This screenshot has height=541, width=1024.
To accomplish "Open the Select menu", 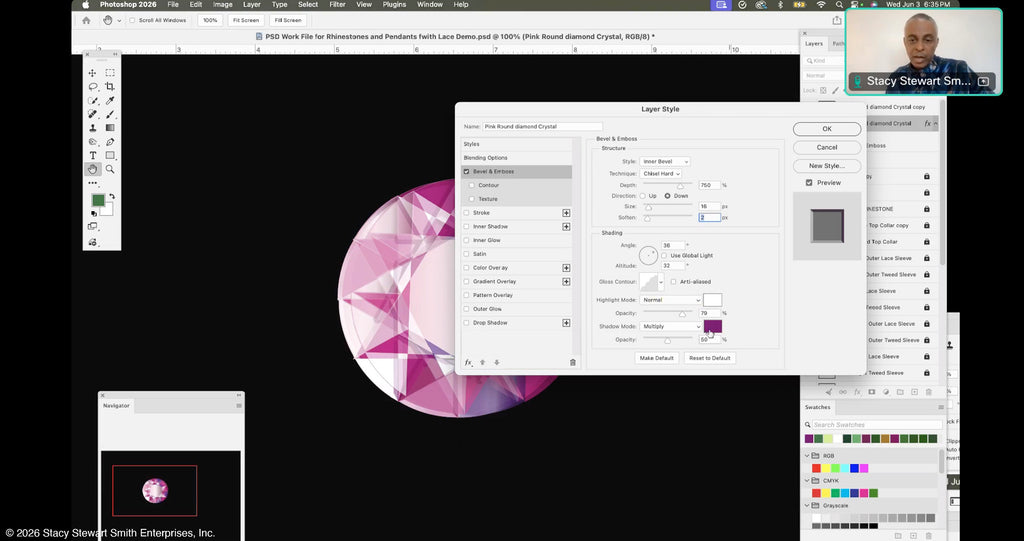I will tap(308, 5).
